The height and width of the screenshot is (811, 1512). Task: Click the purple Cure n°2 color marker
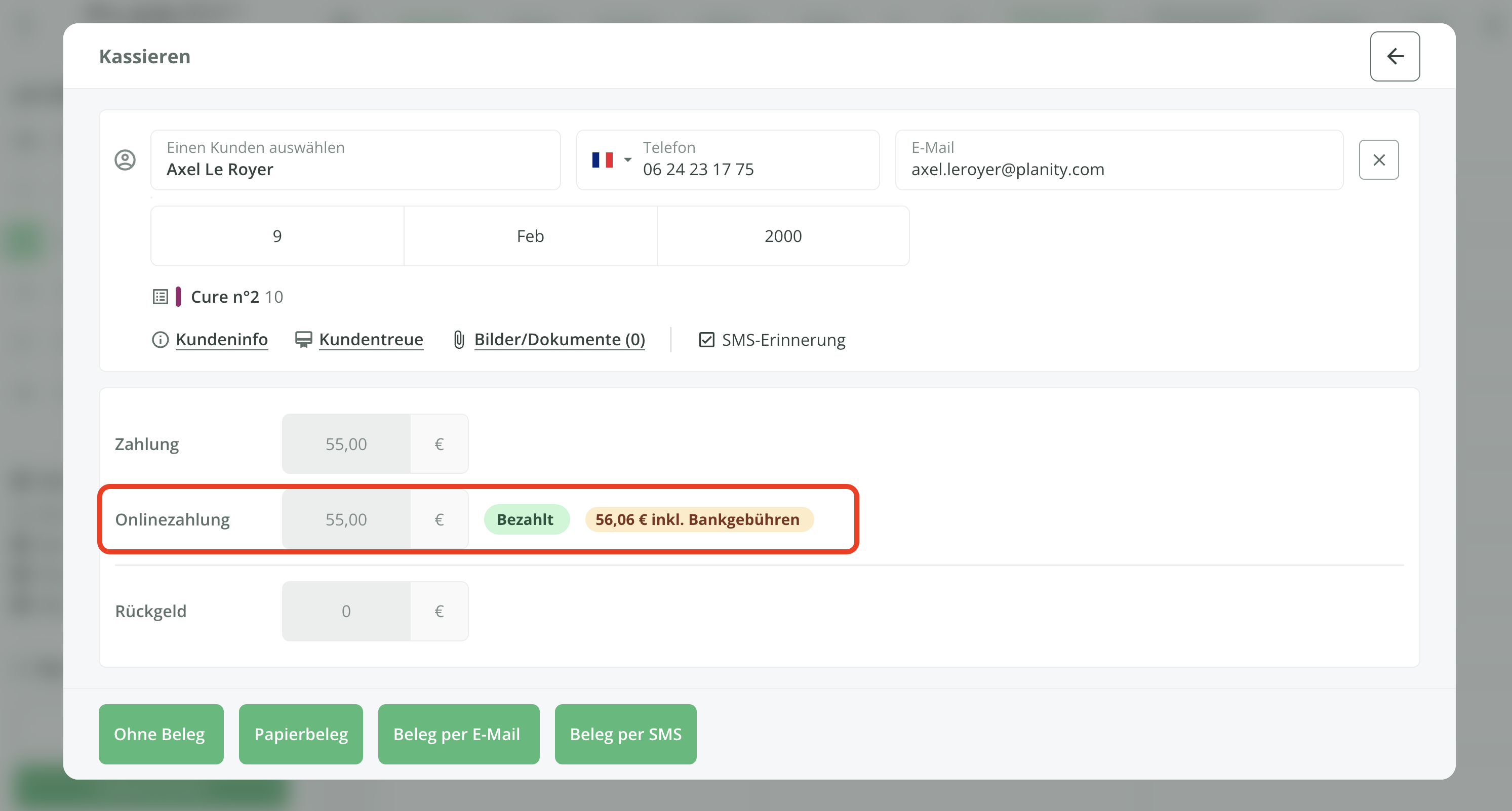pos(178,297)
